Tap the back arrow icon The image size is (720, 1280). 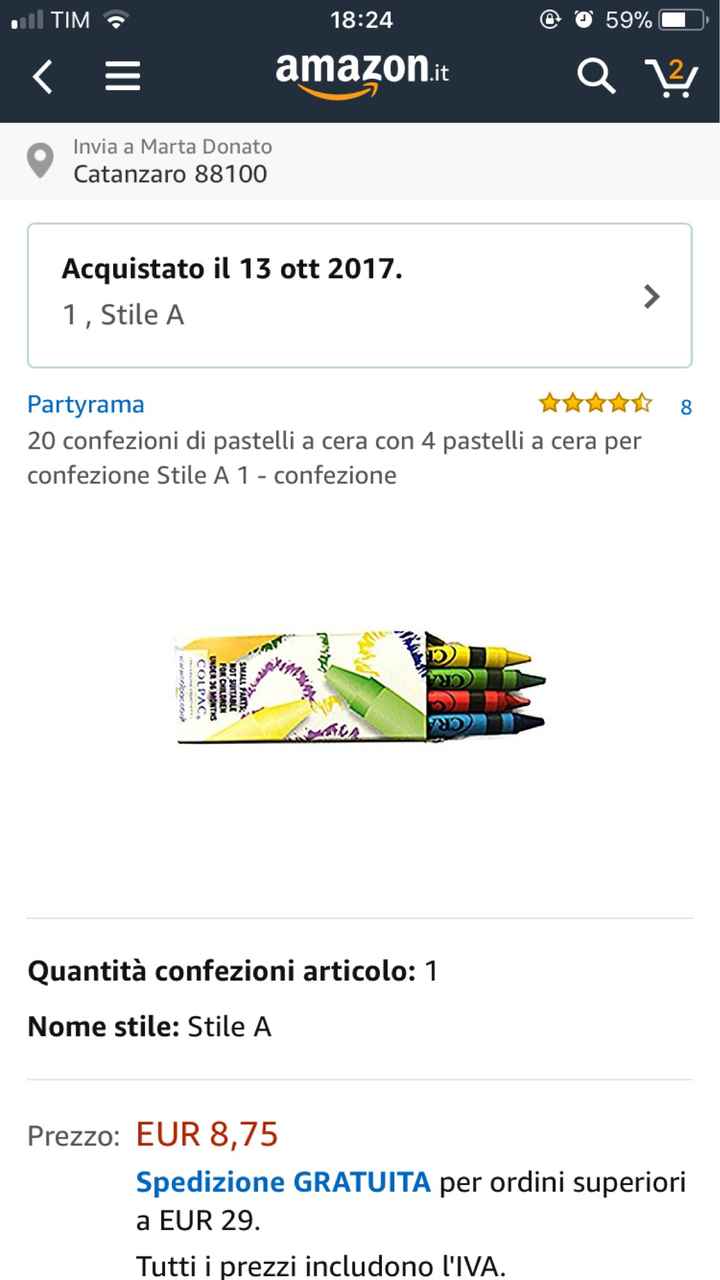42,76
